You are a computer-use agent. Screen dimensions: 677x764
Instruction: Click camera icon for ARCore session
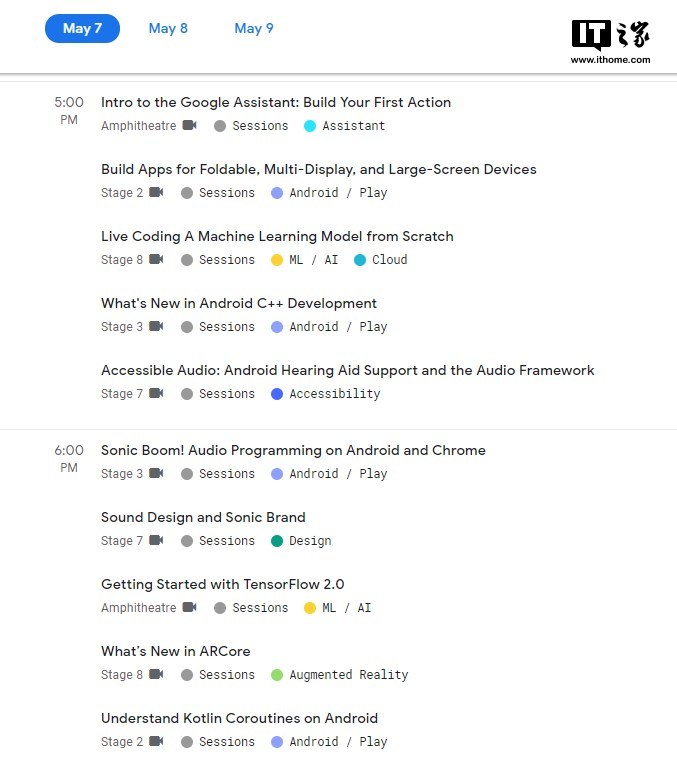click(x=156, y=675)
